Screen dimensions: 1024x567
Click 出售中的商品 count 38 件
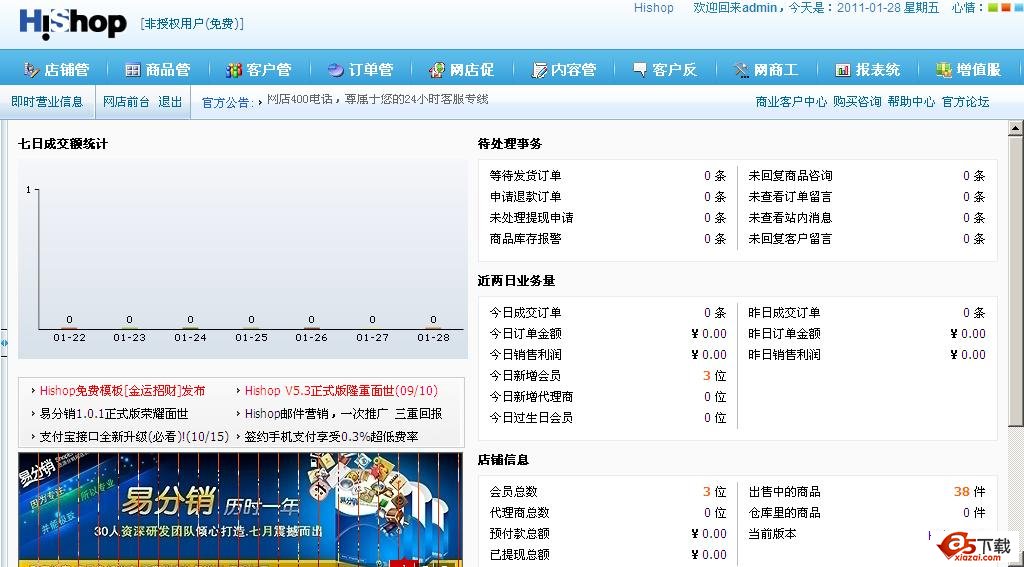pos(970,491)
